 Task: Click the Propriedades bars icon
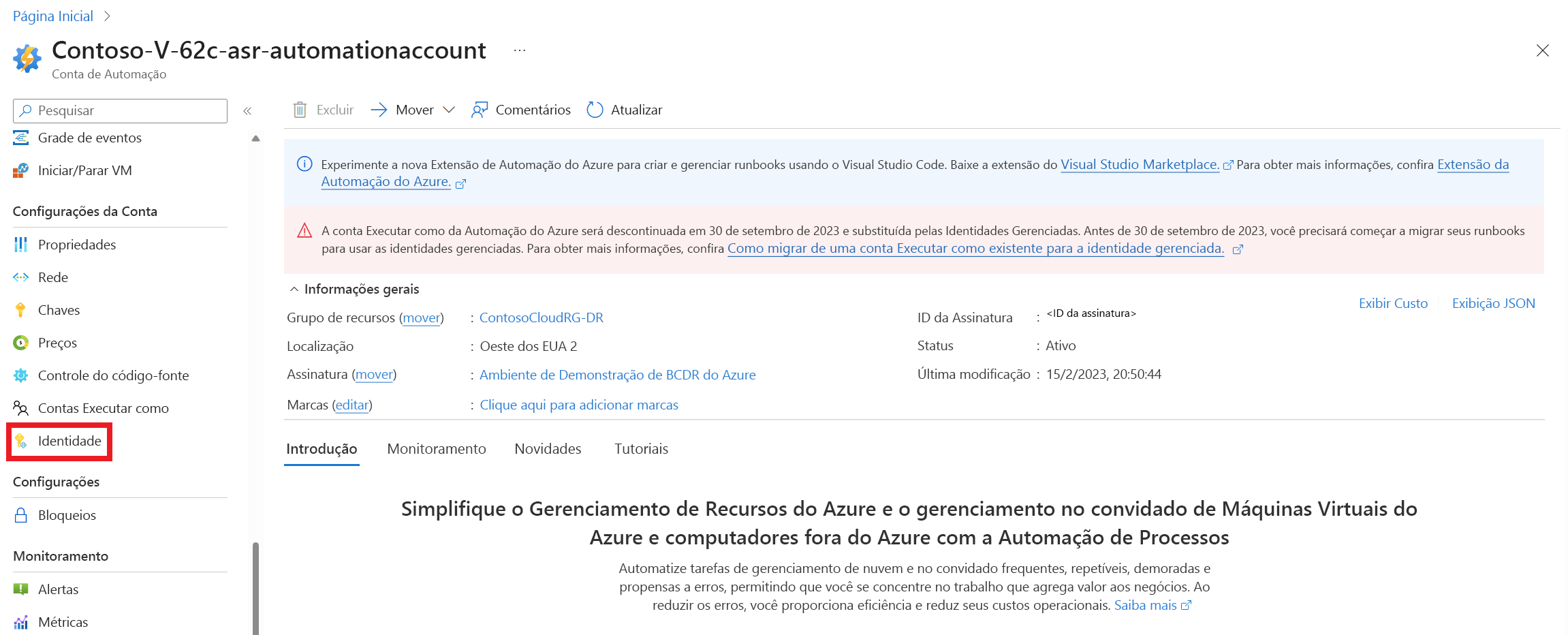click(21, 245)
